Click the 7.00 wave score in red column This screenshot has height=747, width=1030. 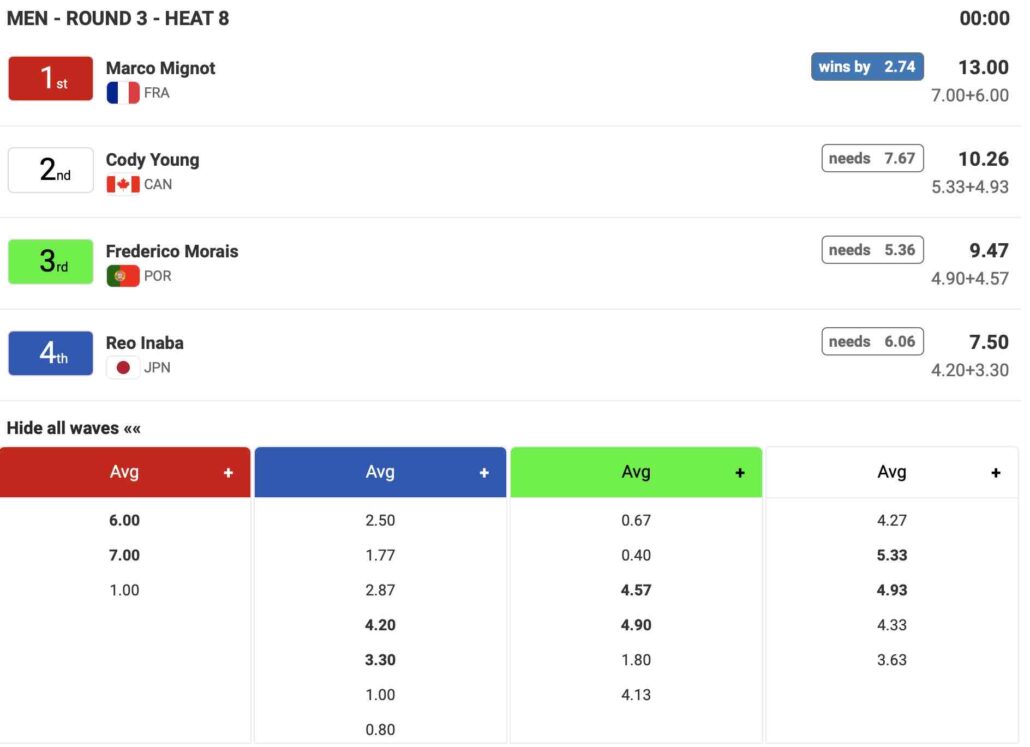[x=124, y=555]
